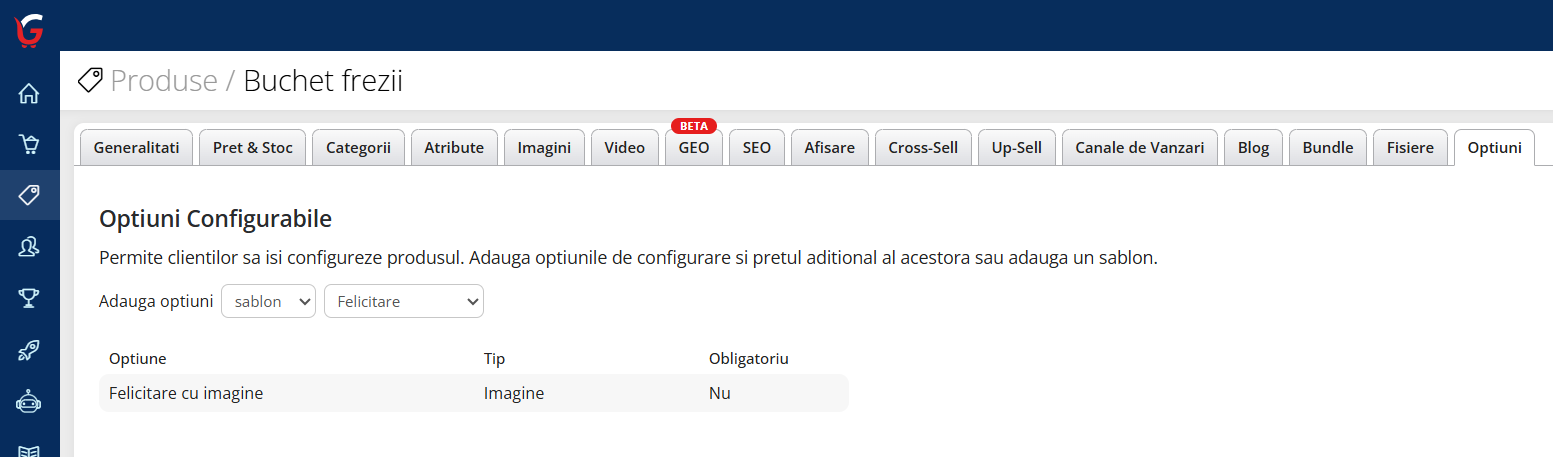1553x457 pixels.
Task: Click the Gomag logo icon
Action: 29,29
